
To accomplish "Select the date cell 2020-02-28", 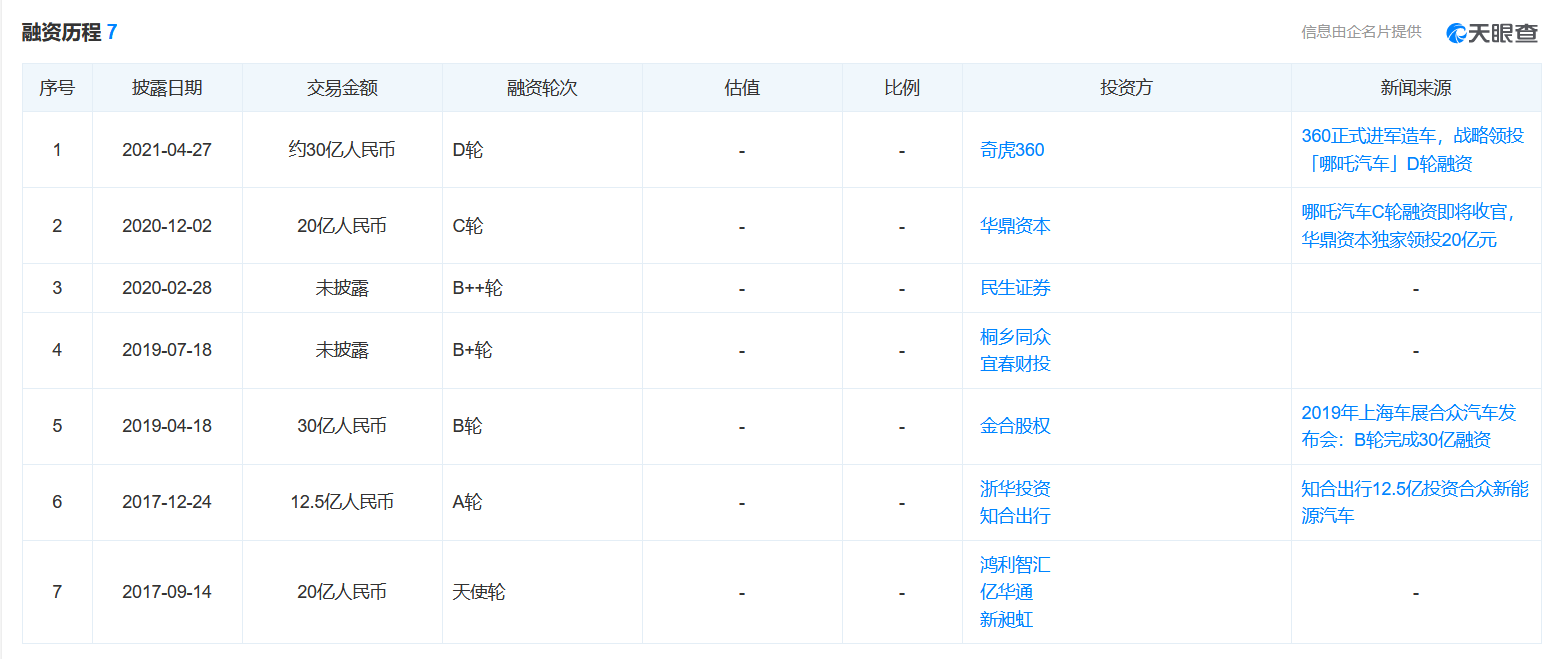I will pyautogui.click(x=167, y=288).
